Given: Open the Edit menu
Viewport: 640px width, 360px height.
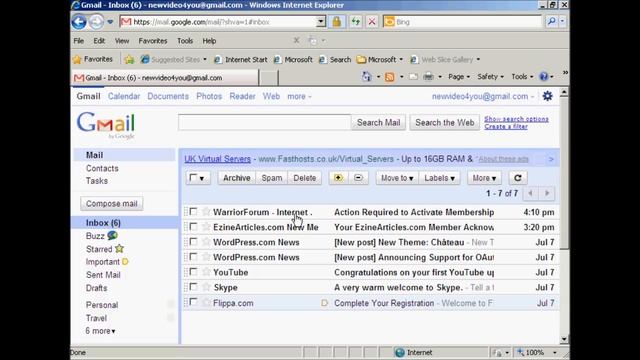Looking at the screenshot, I should click(99, 41).
